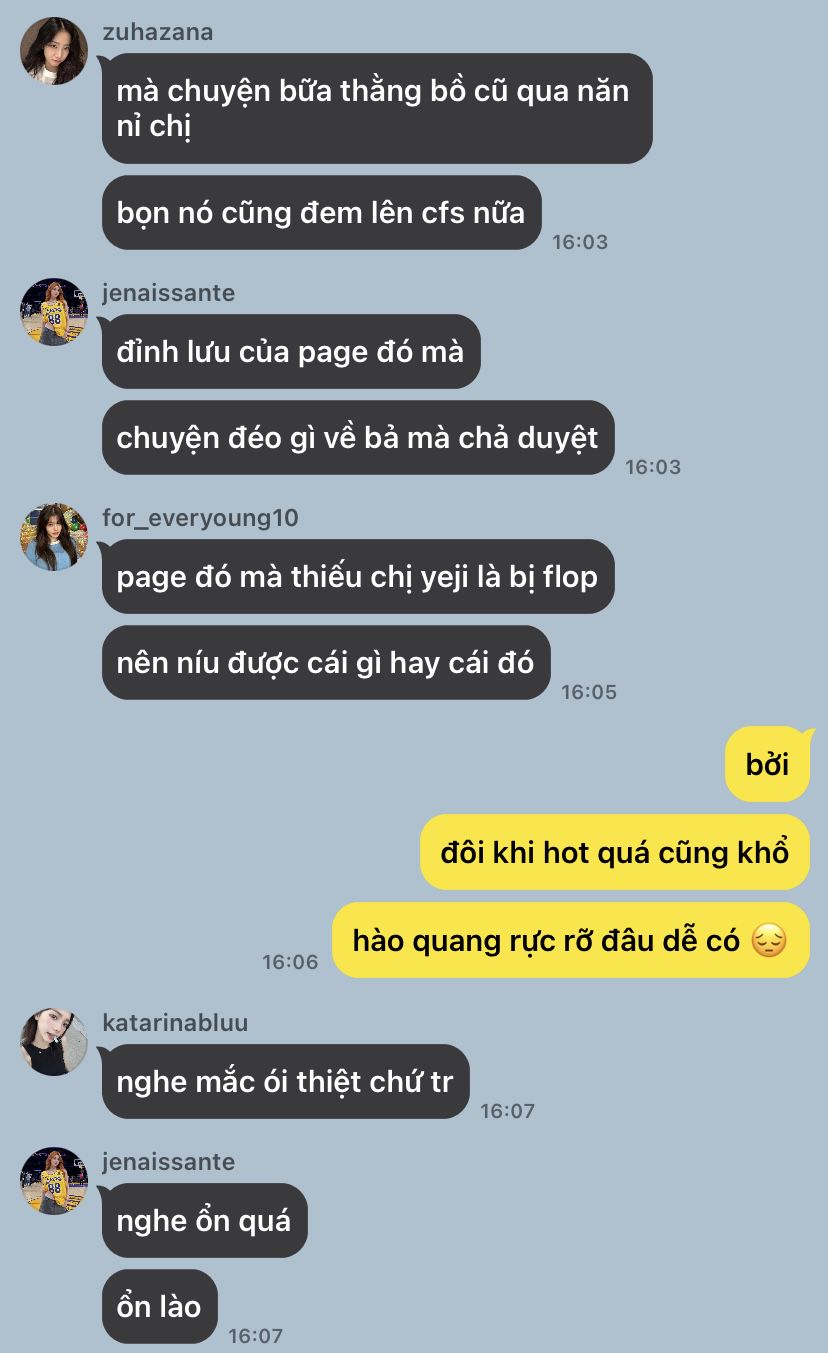
Task: Tap message 'đỉnh lưu của page đó mà'
Action: coord(291,351)
